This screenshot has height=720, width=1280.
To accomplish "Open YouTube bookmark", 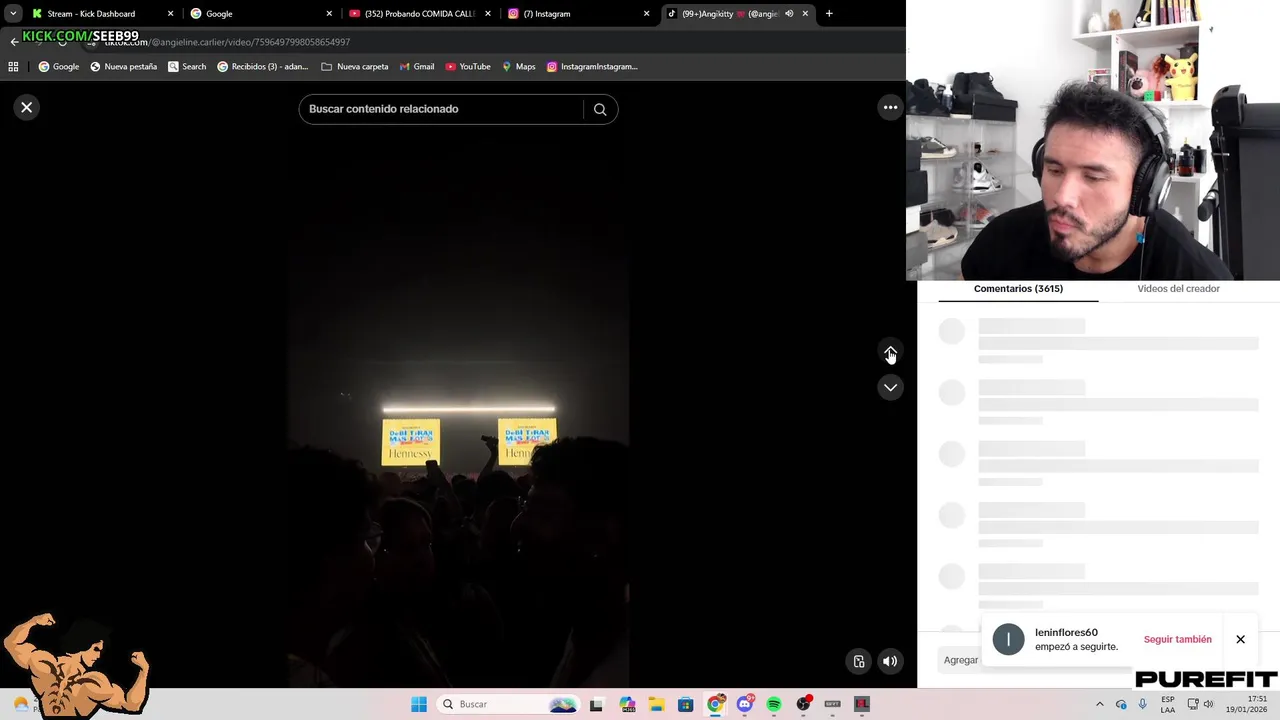I will [468, 66].
